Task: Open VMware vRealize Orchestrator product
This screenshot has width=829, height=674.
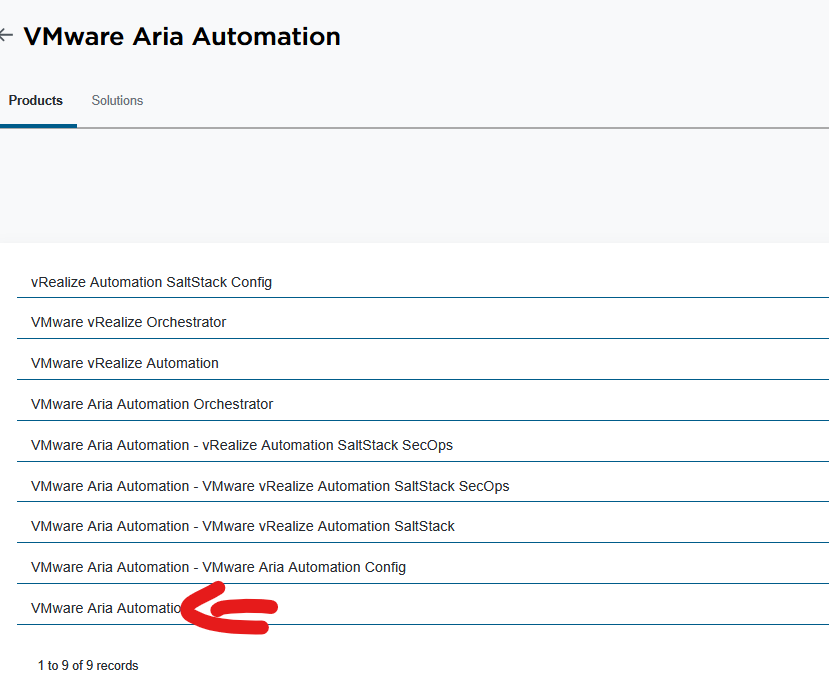Action: pos(128,322)
